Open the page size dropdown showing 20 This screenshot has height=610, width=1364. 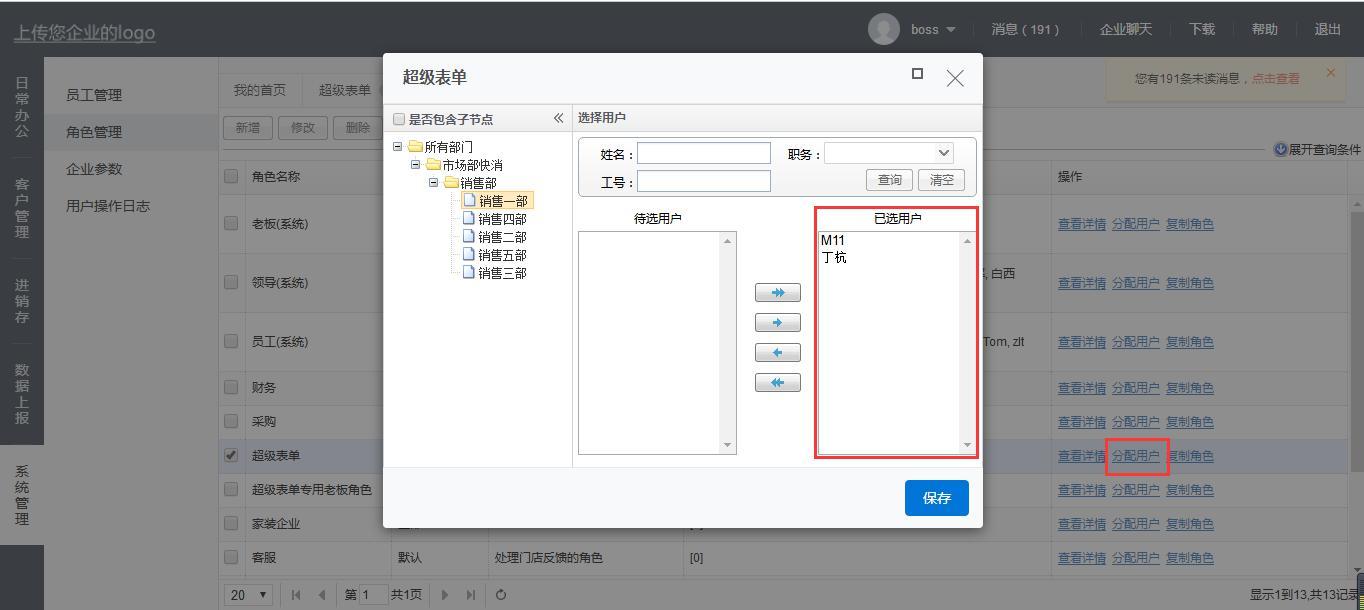point(249,595)
